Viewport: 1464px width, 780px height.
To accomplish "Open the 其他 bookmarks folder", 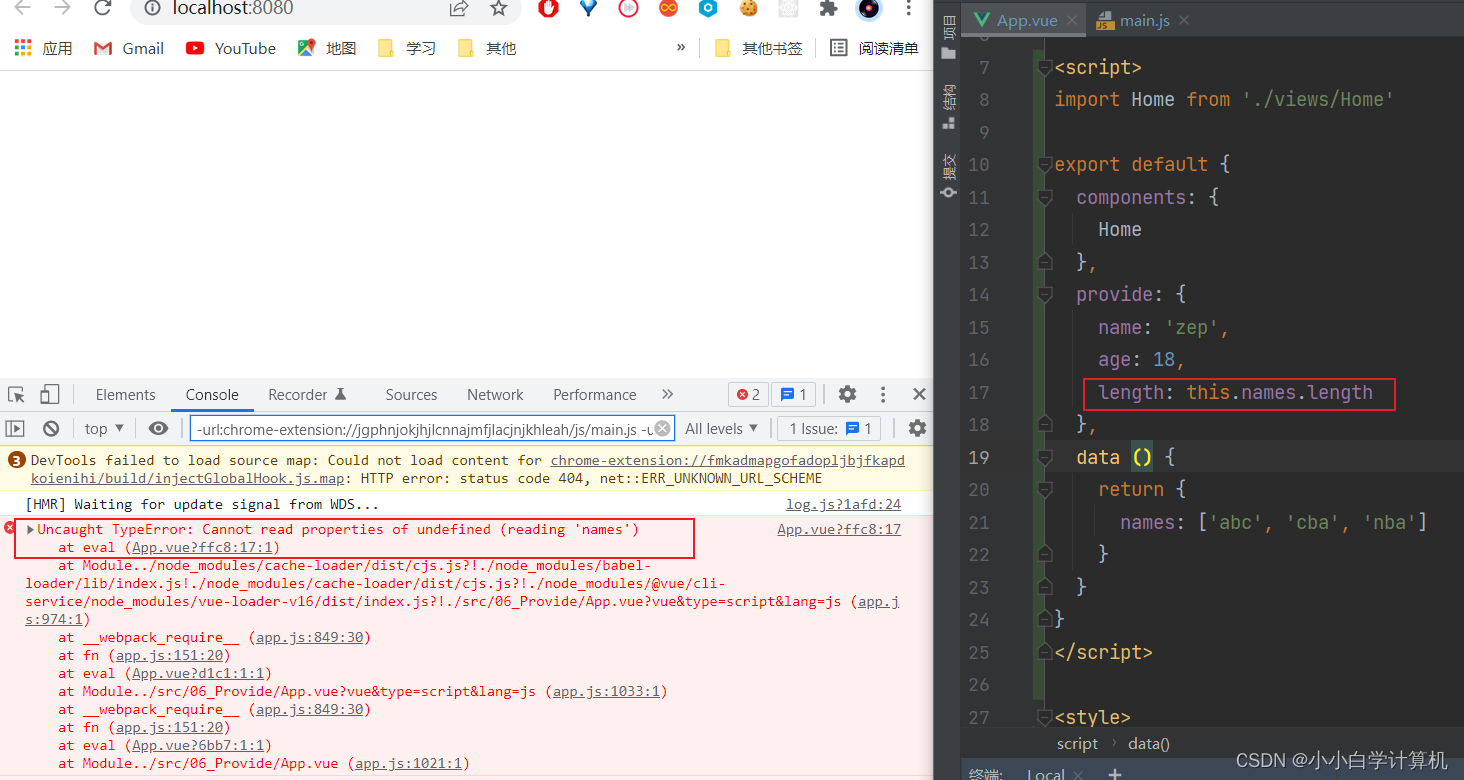I will tap(487, 48).
